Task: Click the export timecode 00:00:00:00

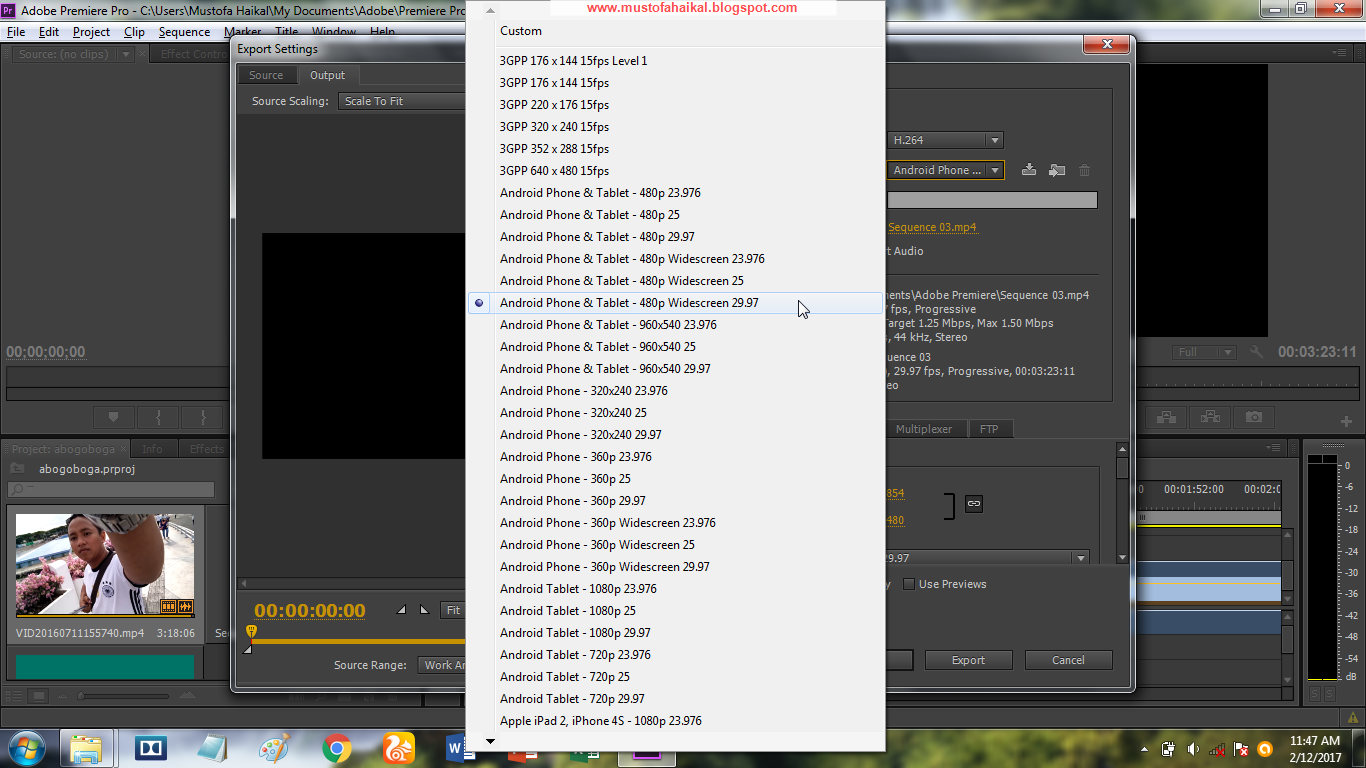Action: point(310,611)
